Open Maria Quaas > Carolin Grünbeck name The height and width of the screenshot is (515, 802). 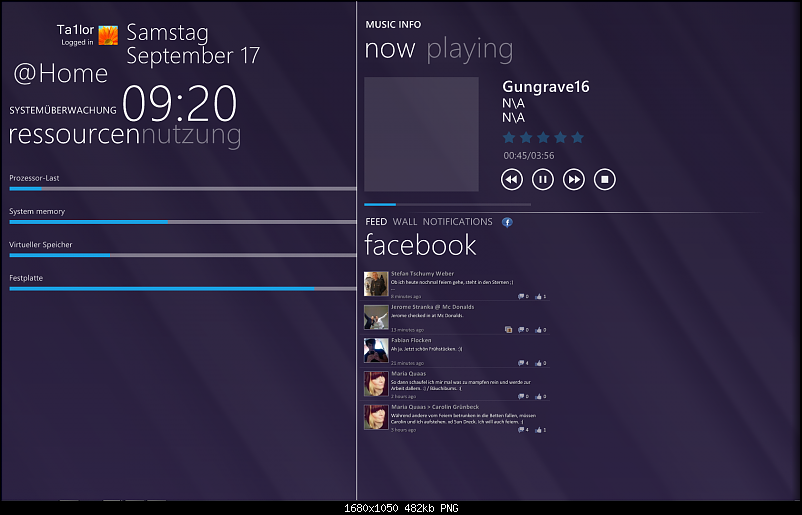(x=435, y=407)
